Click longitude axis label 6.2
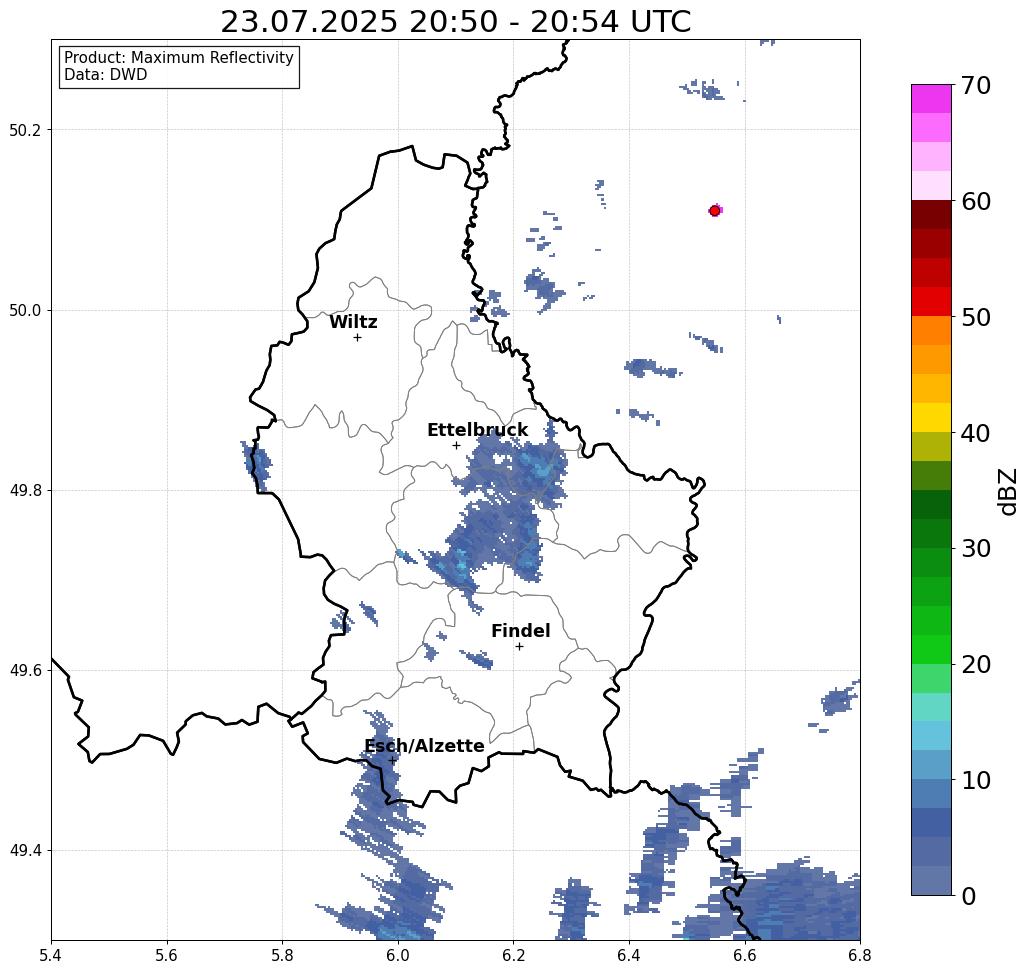Image resolution: width=1029 pixels, height=973 pixels. 513,955
